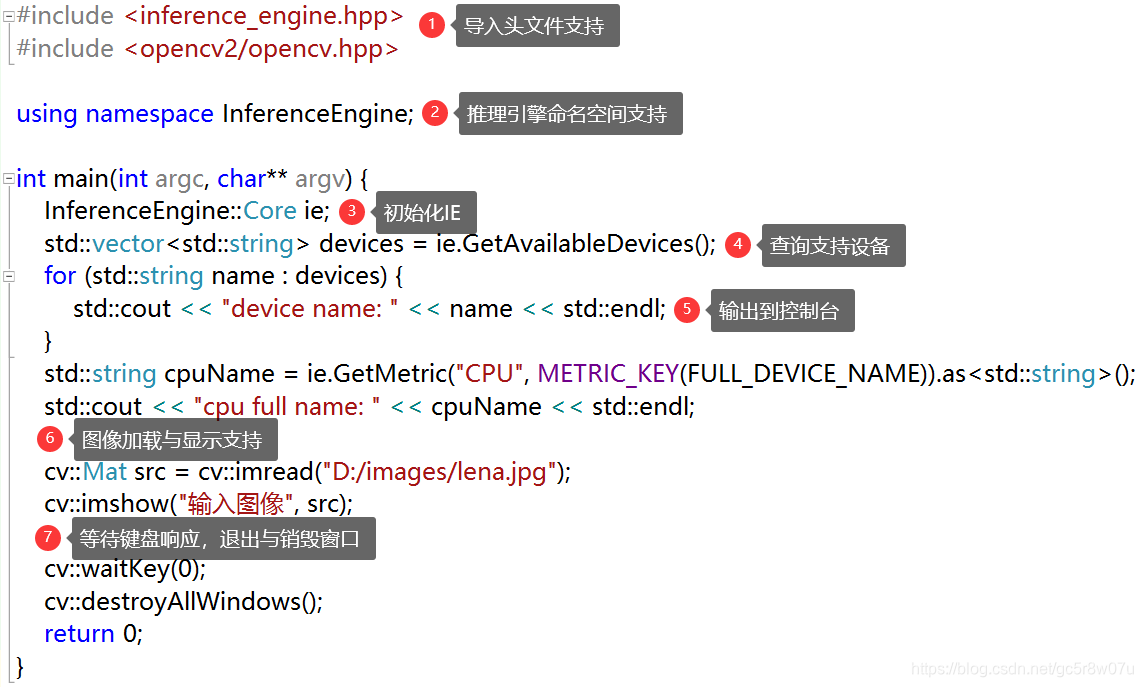
Task: Click marker 5 on the std::cout line
Action: [x=686, y=310]
